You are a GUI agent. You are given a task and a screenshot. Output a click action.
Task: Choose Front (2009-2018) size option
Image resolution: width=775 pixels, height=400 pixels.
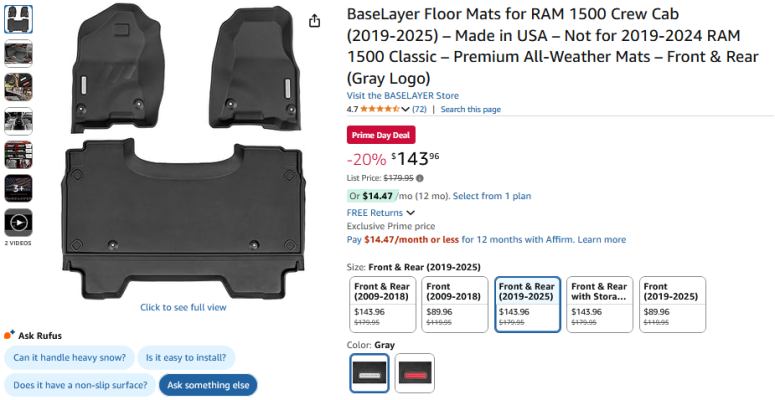(455, 304)
